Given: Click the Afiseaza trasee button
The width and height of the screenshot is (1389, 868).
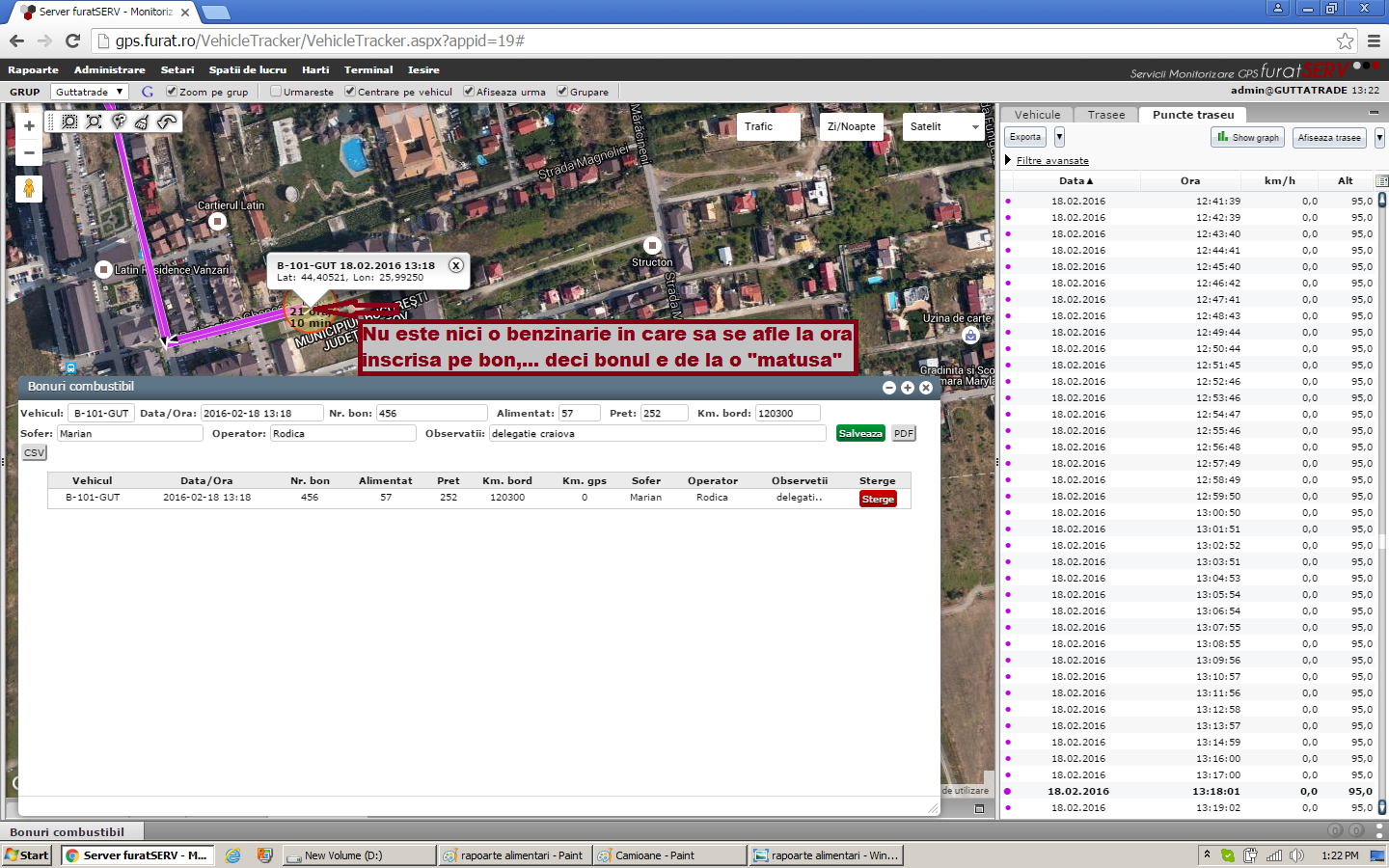Looking at the screenshot, I should (1329, 137).
